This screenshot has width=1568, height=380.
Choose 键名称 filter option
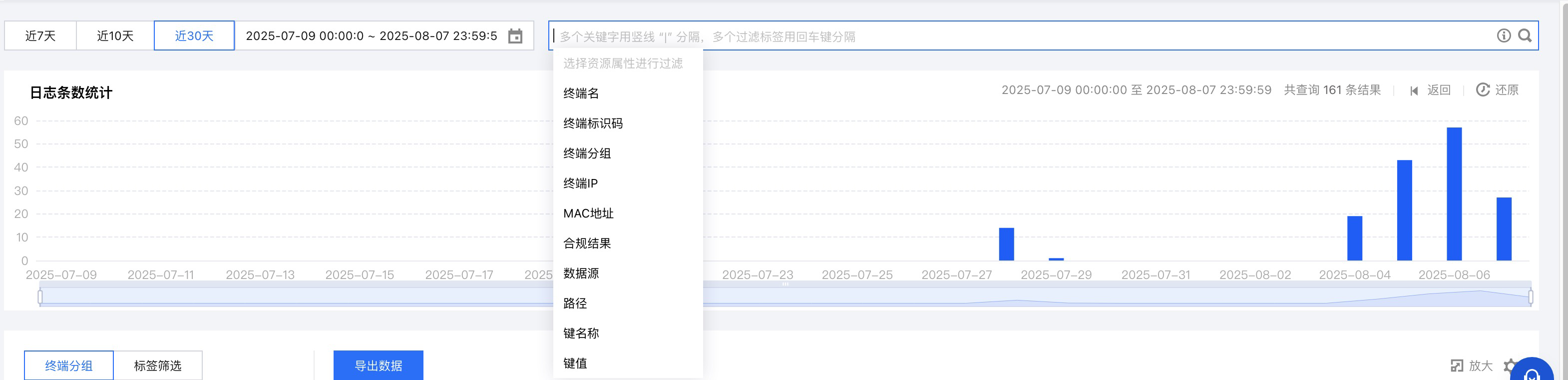click(x=628, y=332)
